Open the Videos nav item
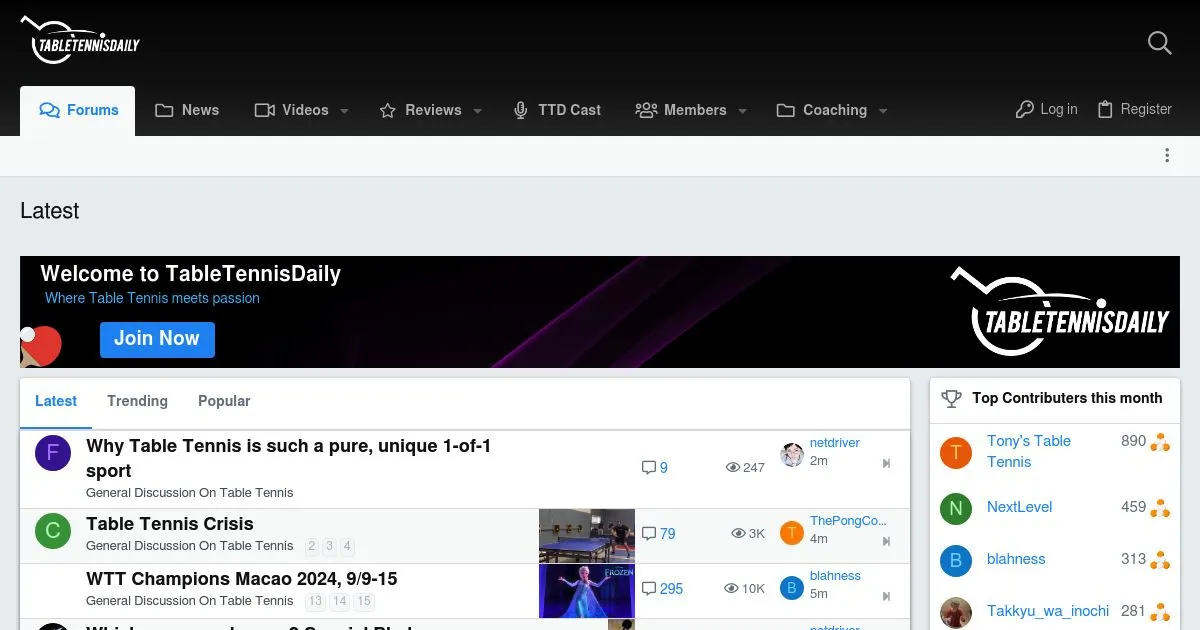 (291, 110)
